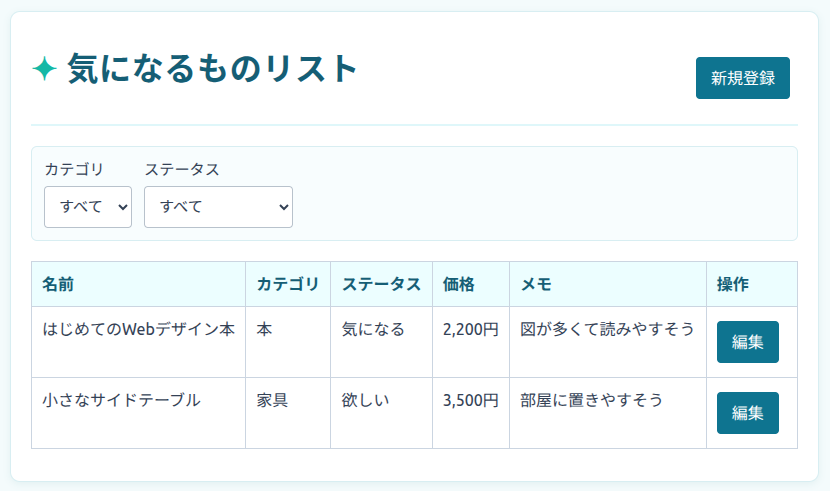830x491 pixels.
Task: Click the 気になるものリスト heading
Action: point(212,69)
